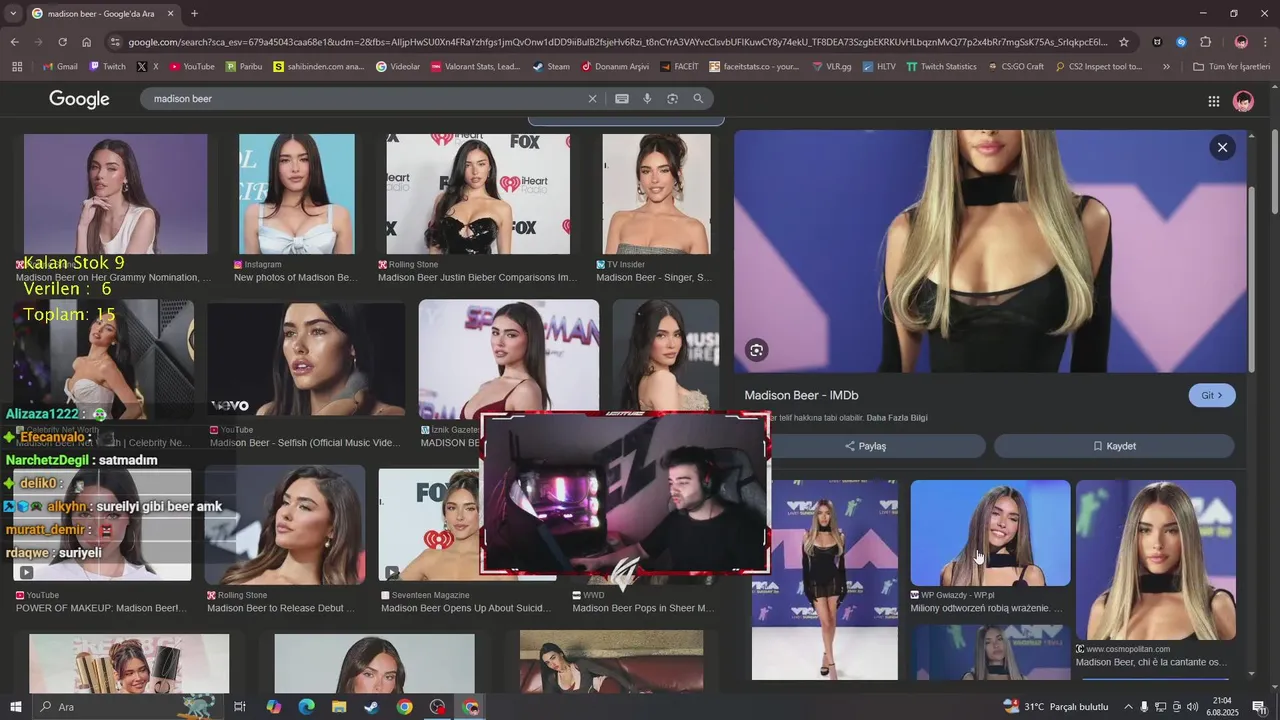Viewport: 1280px width, 720px height.
Task: Click the Google logo
Action: [79, 99]
